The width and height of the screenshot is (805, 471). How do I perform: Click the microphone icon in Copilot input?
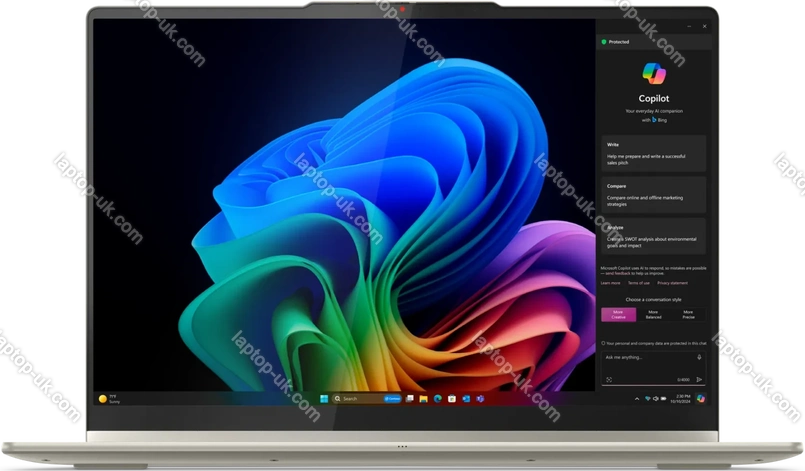point(699,357)
